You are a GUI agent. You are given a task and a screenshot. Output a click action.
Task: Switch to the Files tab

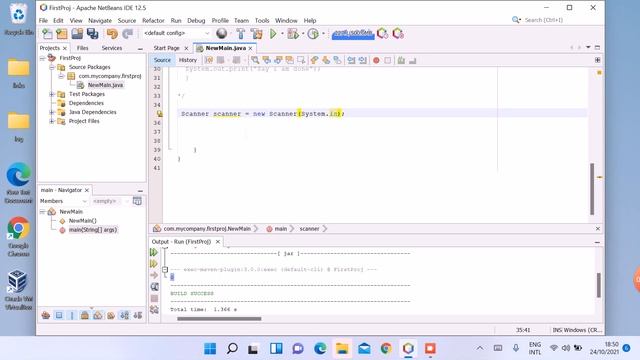click(82, 48)
